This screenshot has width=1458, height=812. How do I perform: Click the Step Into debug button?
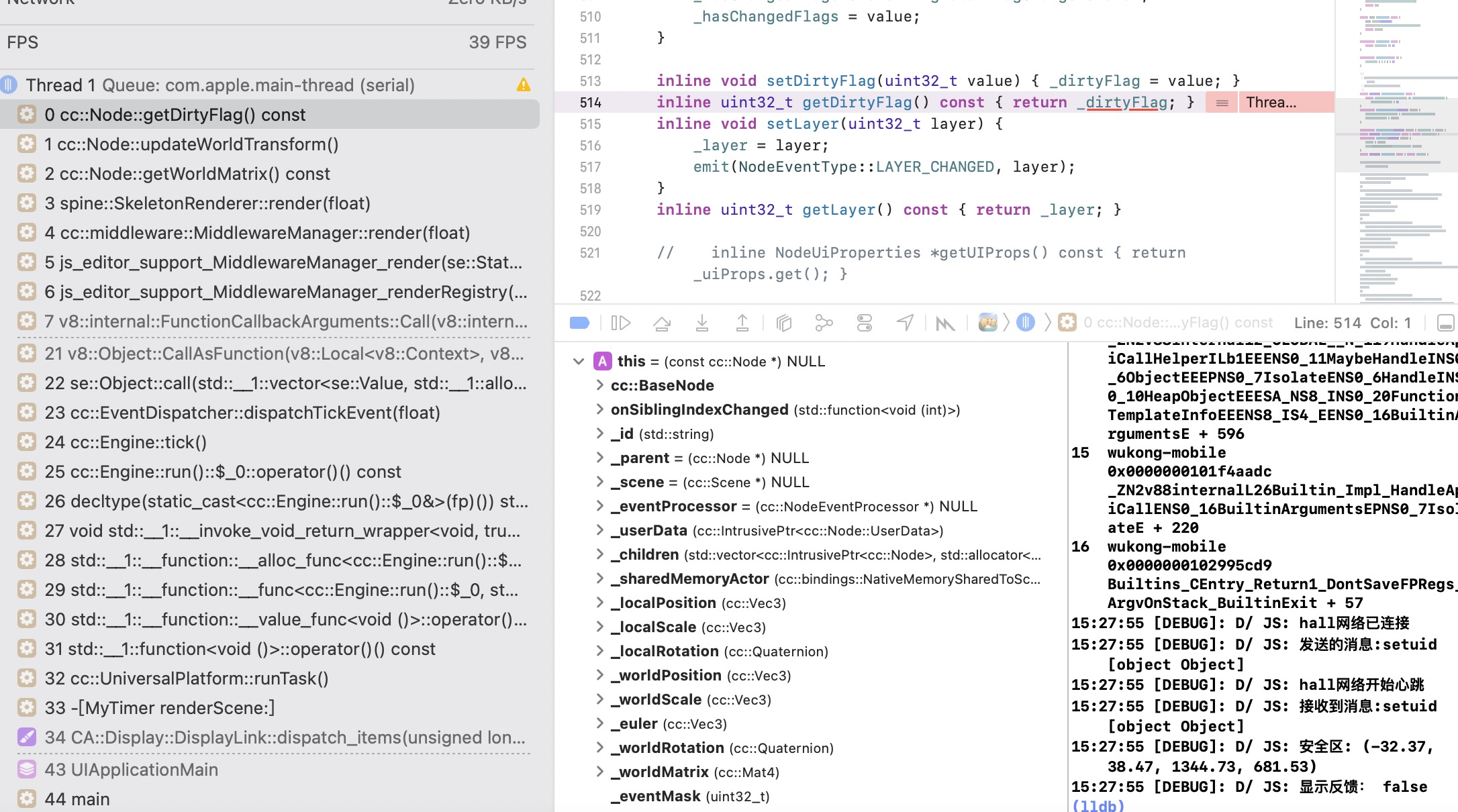702,323
